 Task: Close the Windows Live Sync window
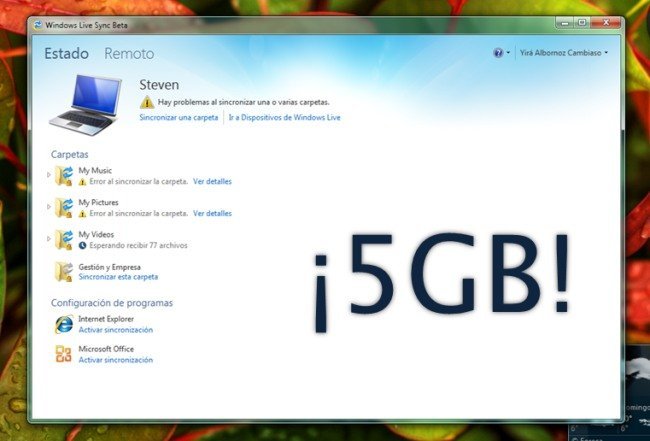[606, 23]
